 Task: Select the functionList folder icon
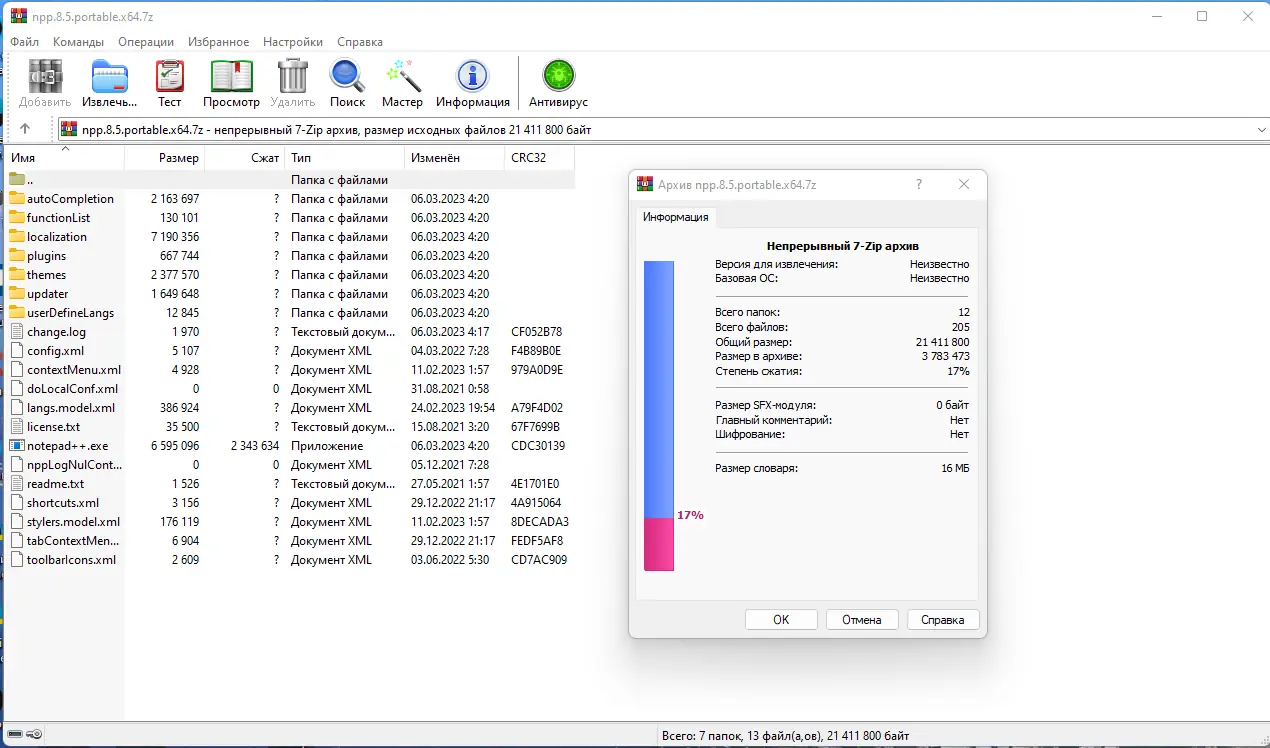pos(17,217)
